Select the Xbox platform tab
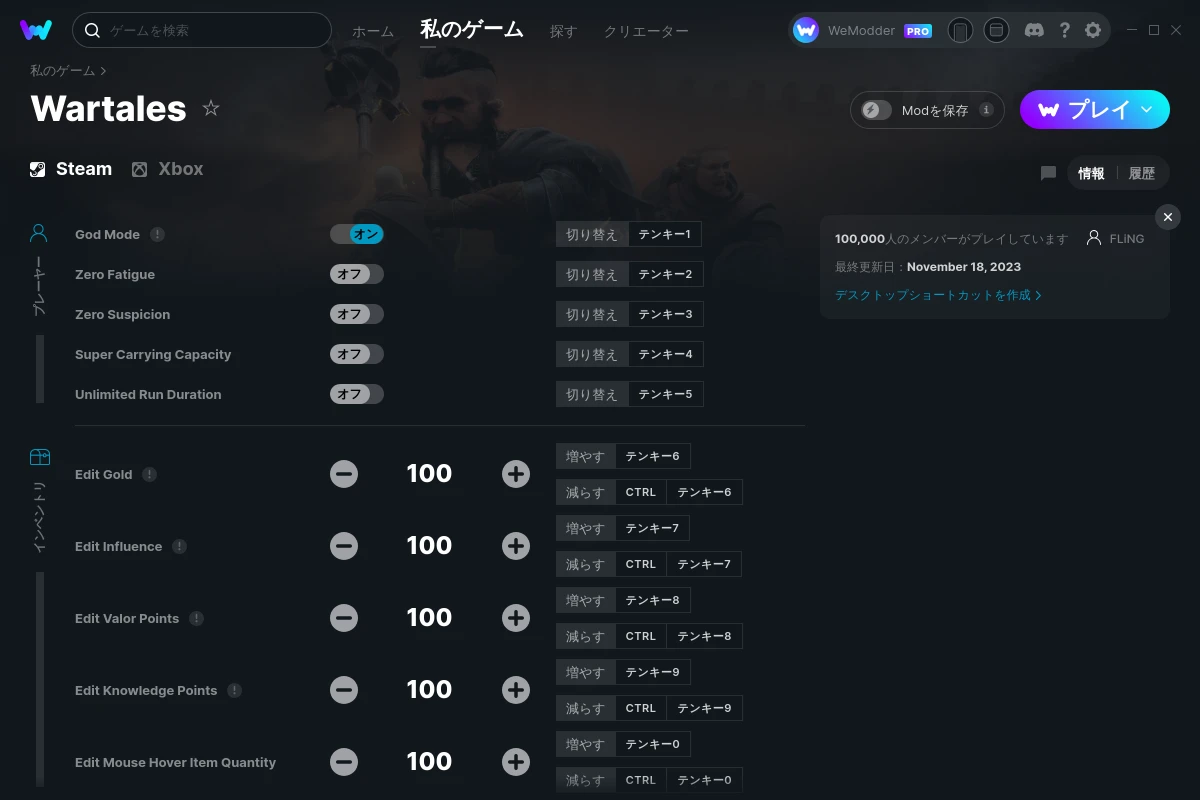This screenshot has height=800, width=1200. click(167, 169)
